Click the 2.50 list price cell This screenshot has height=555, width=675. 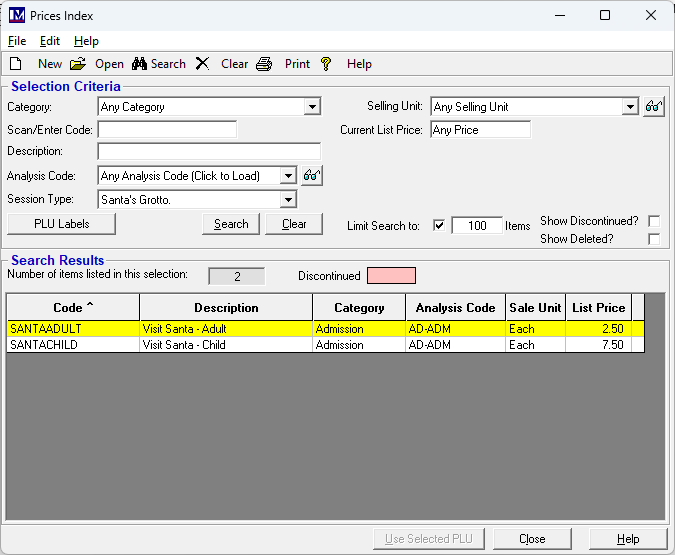599,329
